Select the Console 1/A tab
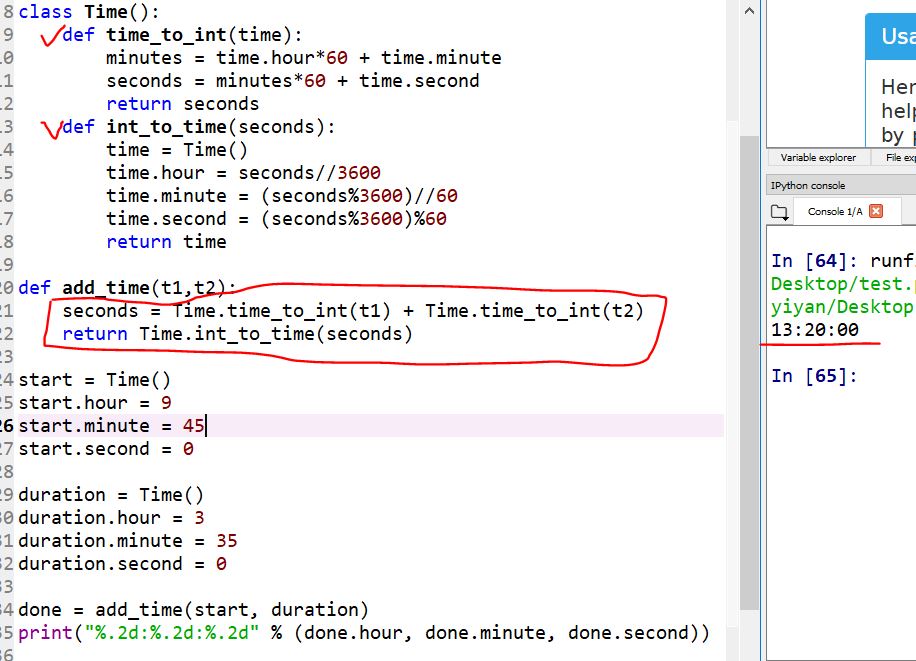This screenshot has width=916, height=661. tap(833, 211)
